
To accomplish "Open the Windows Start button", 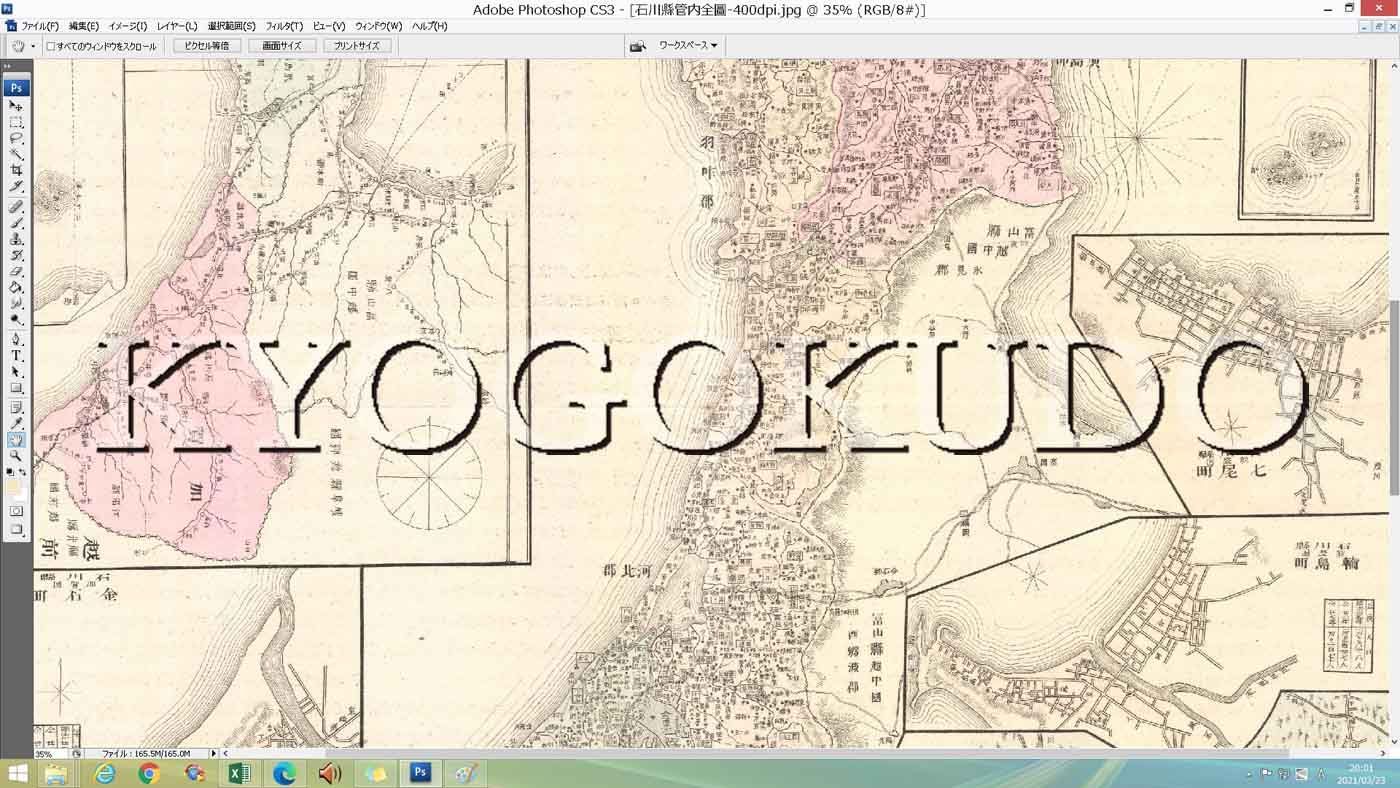I will click(17, 773).
